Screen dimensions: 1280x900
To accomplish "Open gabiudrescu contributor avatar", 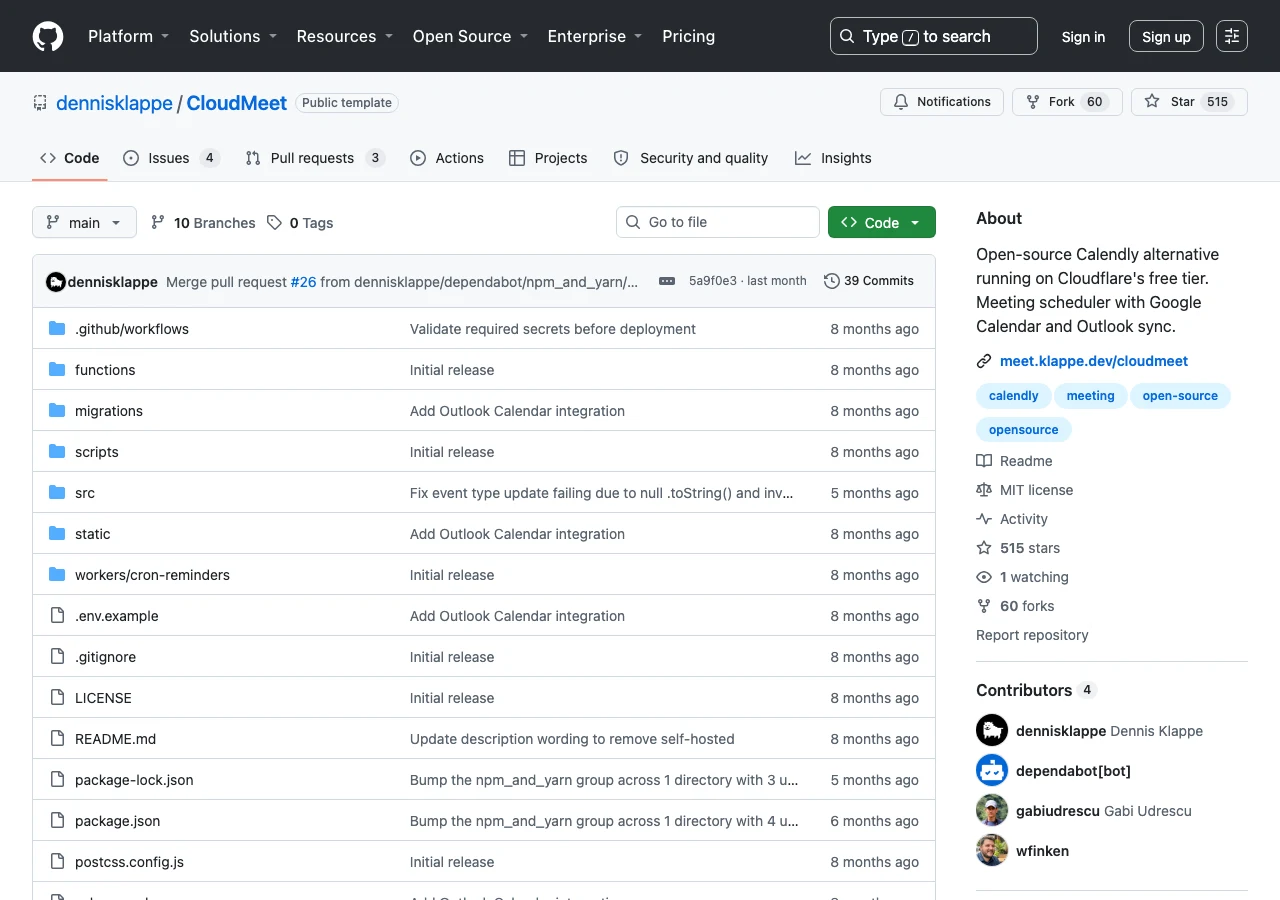I will pyautogui.click(x=992, y=810).
